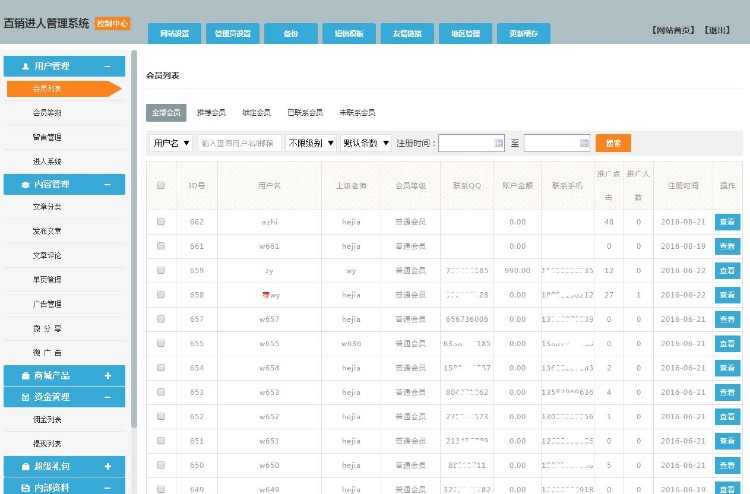This screenshot has height=494, width=750.
Task: Click the 更新缓存 top menu
Action: 524,33
